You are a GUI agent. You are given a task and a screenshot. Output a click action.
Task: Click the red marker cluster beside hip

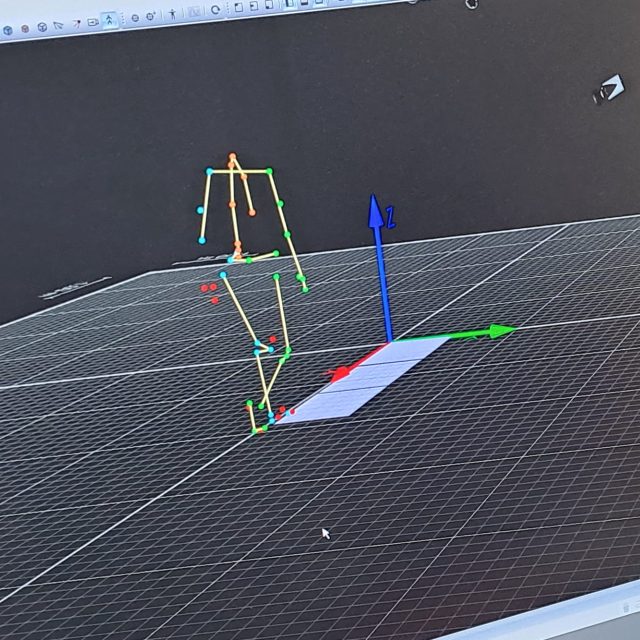click(x=210, y=290)
